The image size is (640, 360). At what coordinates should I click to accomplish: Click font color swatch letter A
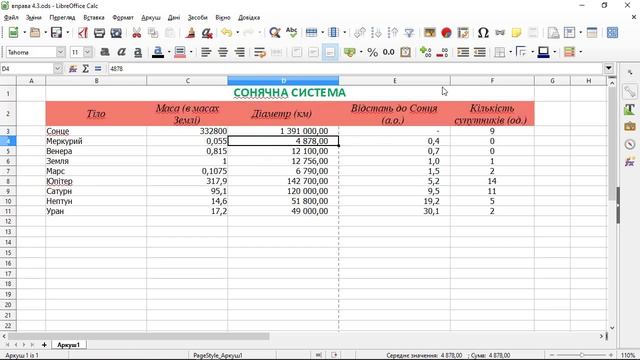pyautogui.click(x=158, y=52)
